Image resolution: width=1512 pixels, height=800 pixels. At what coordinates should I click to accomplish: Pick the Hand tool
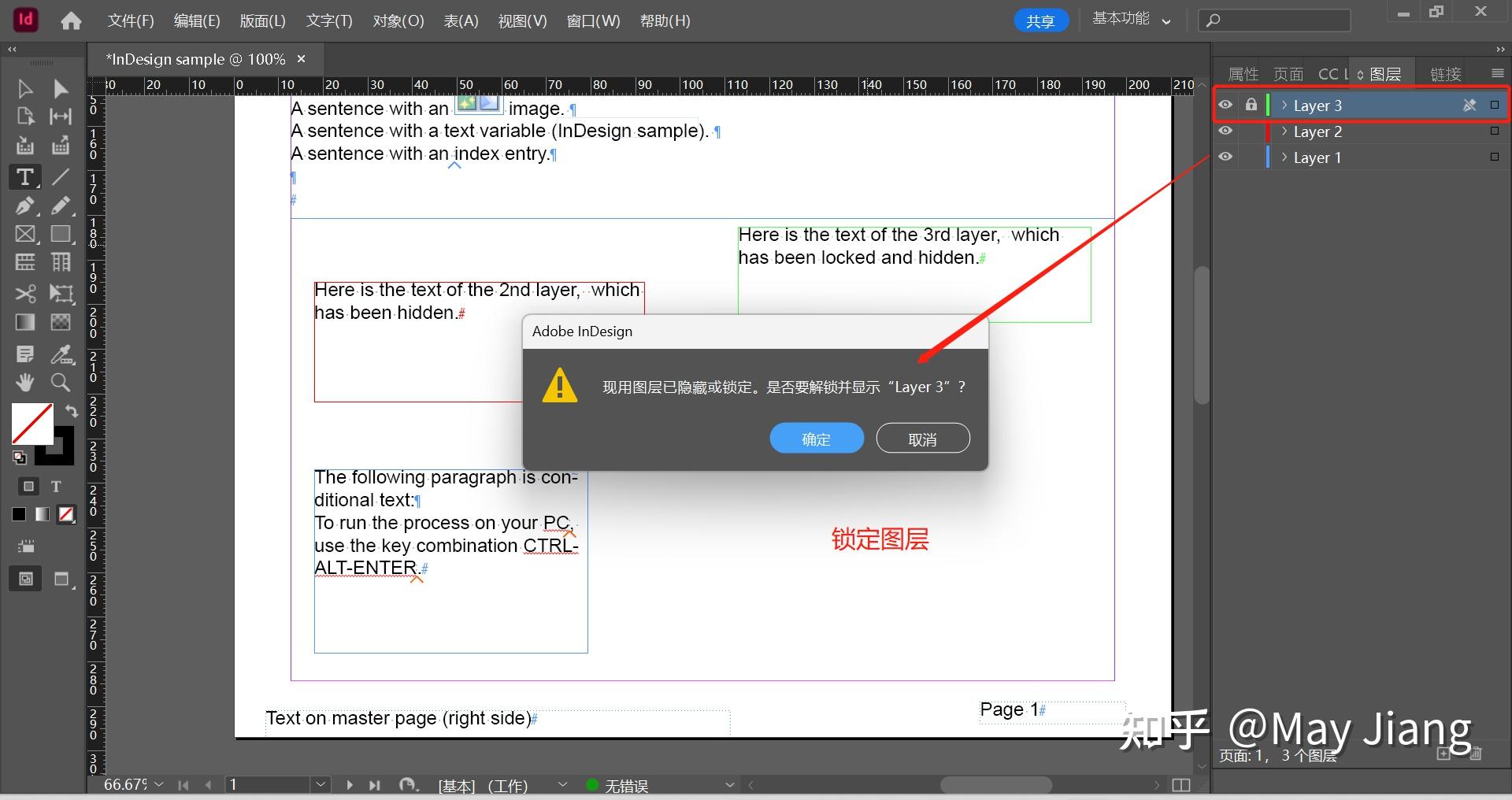pos(24,383)
